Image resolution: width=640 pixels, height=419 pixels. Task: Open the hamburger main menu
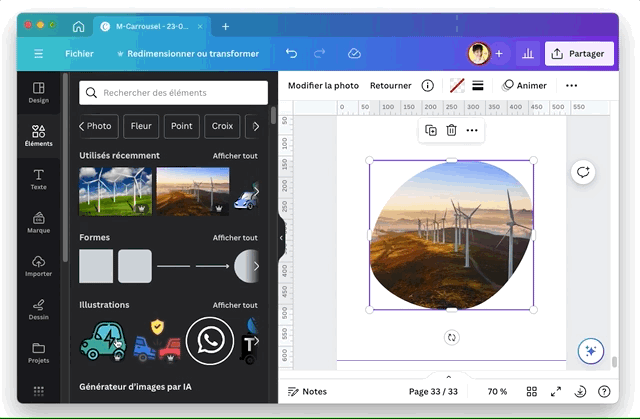pos(38,53)
